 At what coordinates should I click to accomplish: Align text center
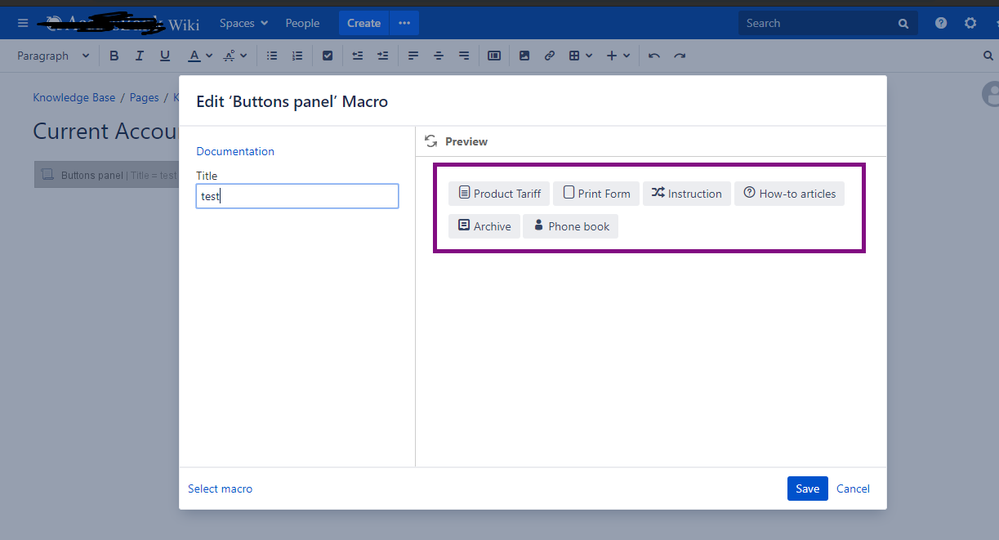(439, 56)
